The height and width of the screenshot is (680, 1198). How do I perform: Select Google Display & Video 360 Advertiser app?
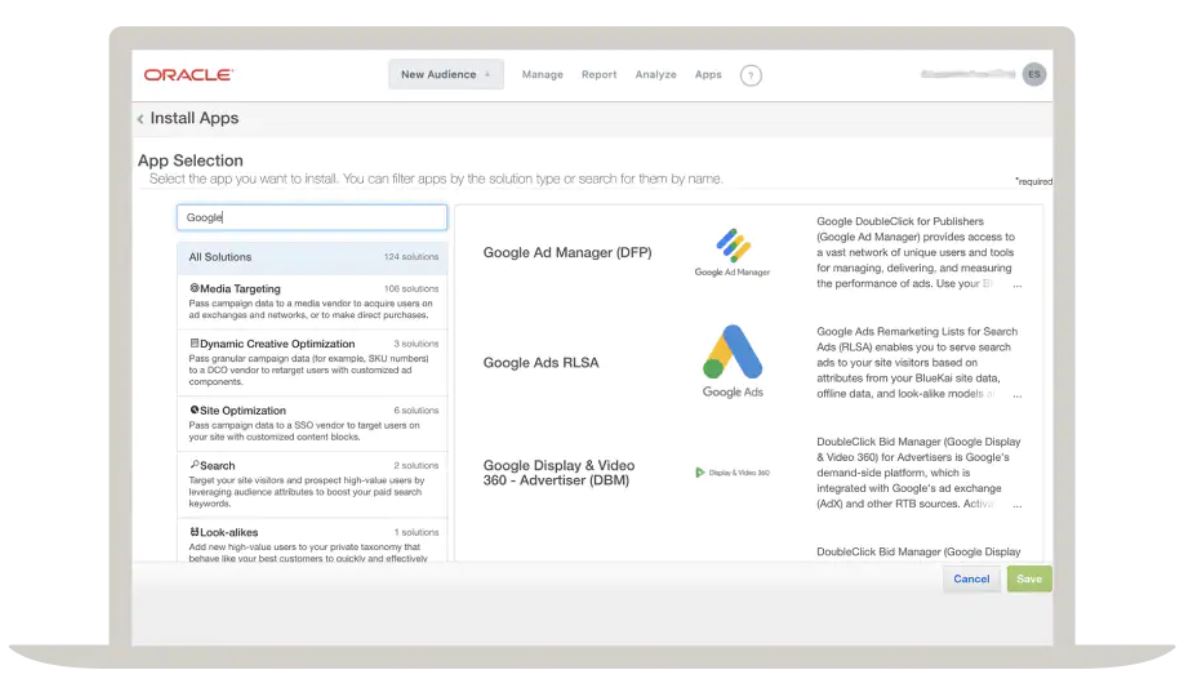coord(559,472)
